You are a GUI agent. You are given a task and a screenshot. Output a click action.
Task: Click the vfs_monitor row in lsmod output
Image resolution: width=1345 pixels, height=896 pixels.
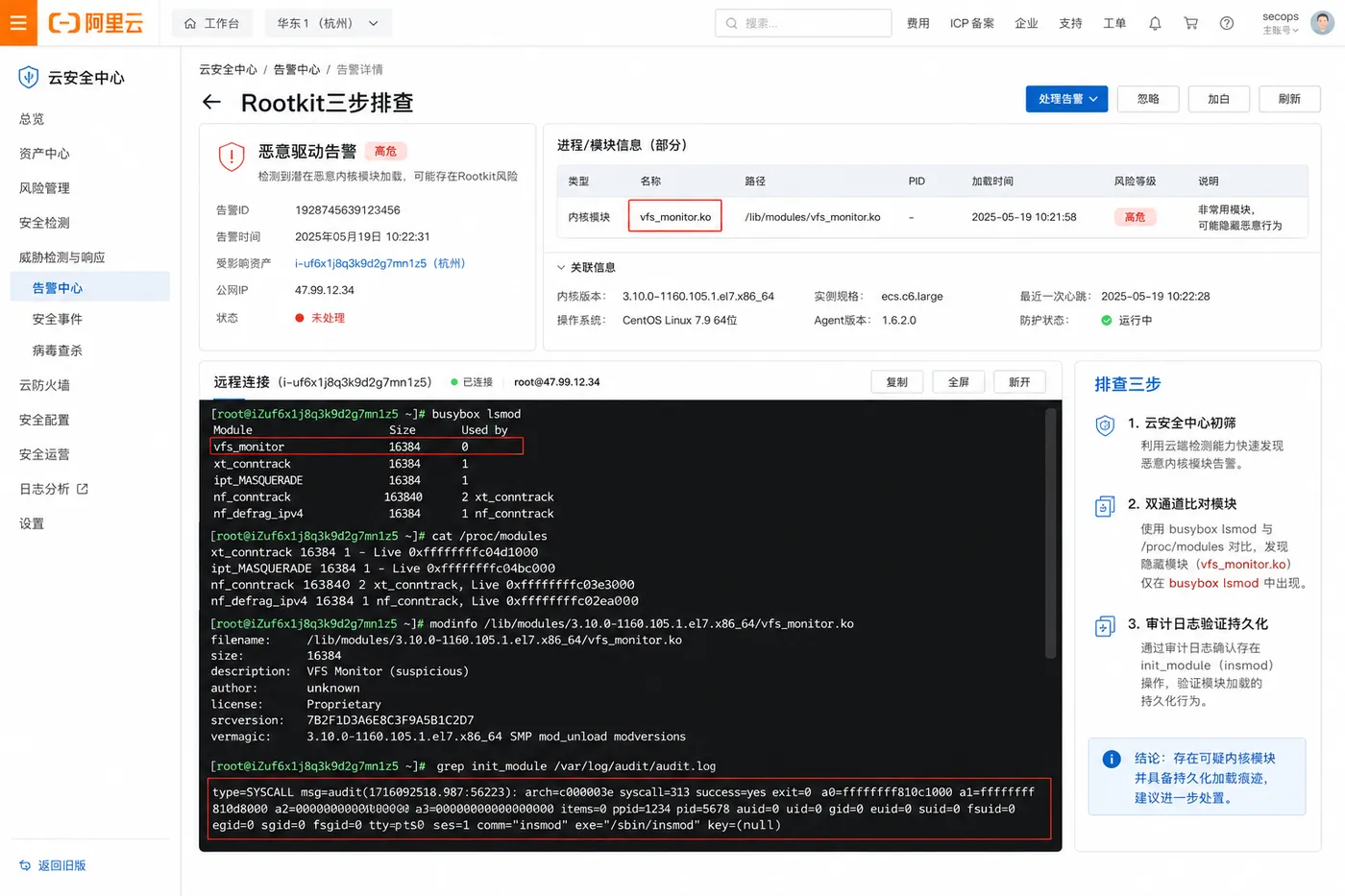point(366,447)
